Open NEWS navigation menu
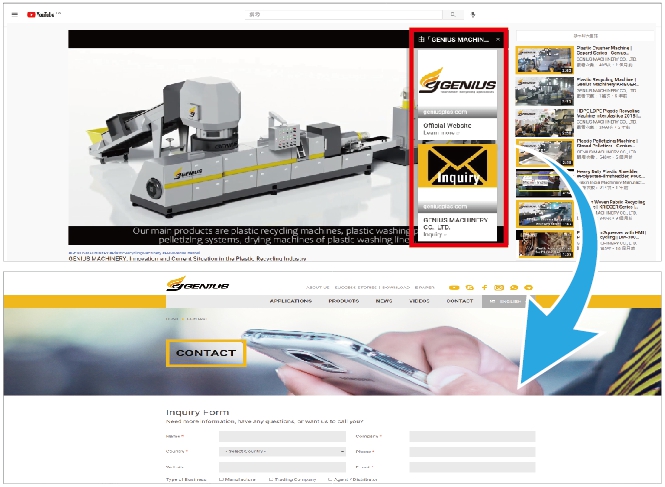 pyautogui.click(x=384, y=301)
